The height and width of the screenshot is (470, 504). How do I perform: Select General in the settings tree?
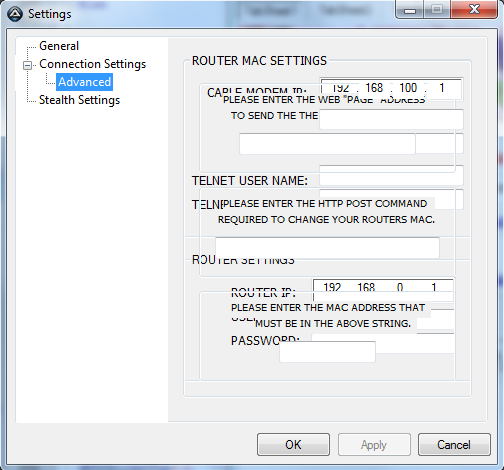[59, 46]
